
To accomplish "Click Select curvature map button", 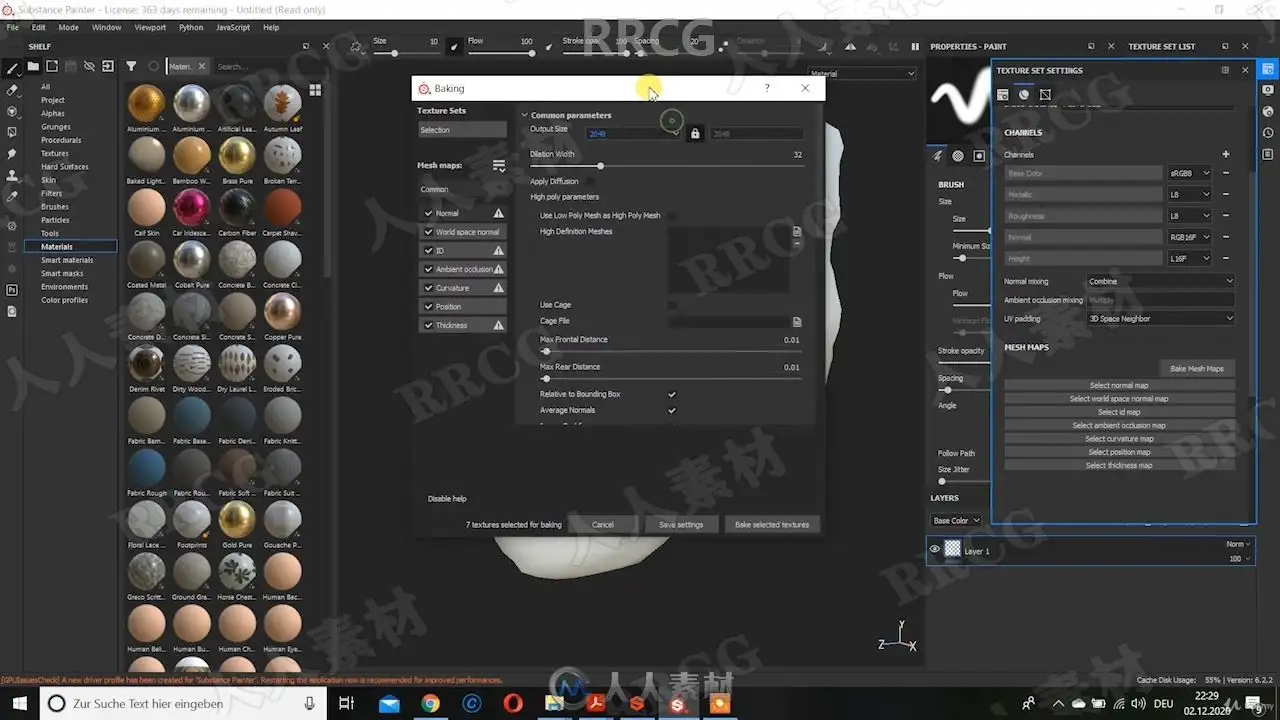I will (x=1119, y=438).
